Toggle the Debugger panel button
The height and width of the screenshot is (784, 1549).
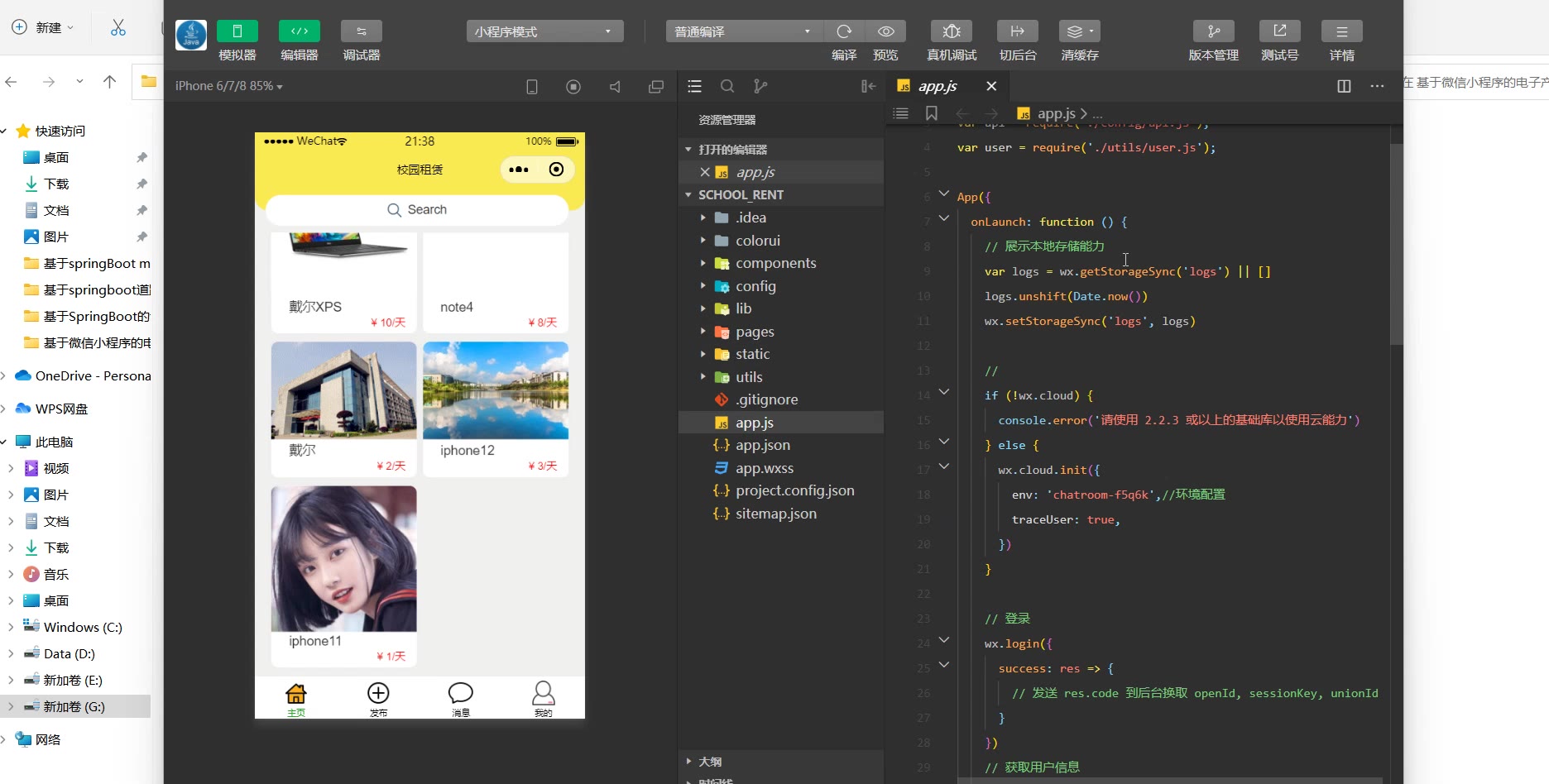(362, 31)
